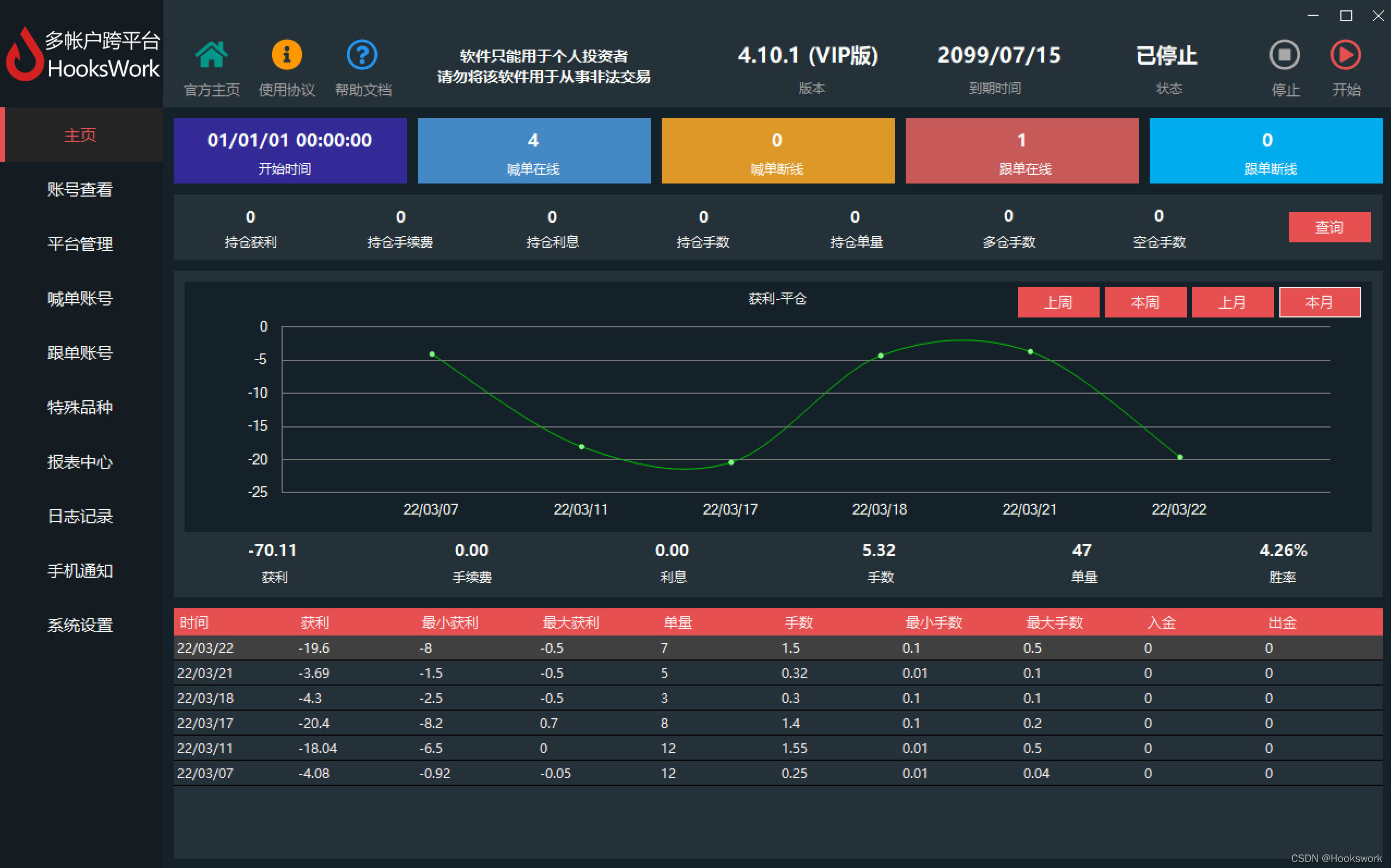Maximize the application window
1391x868 pixels.
[1346, 15]
